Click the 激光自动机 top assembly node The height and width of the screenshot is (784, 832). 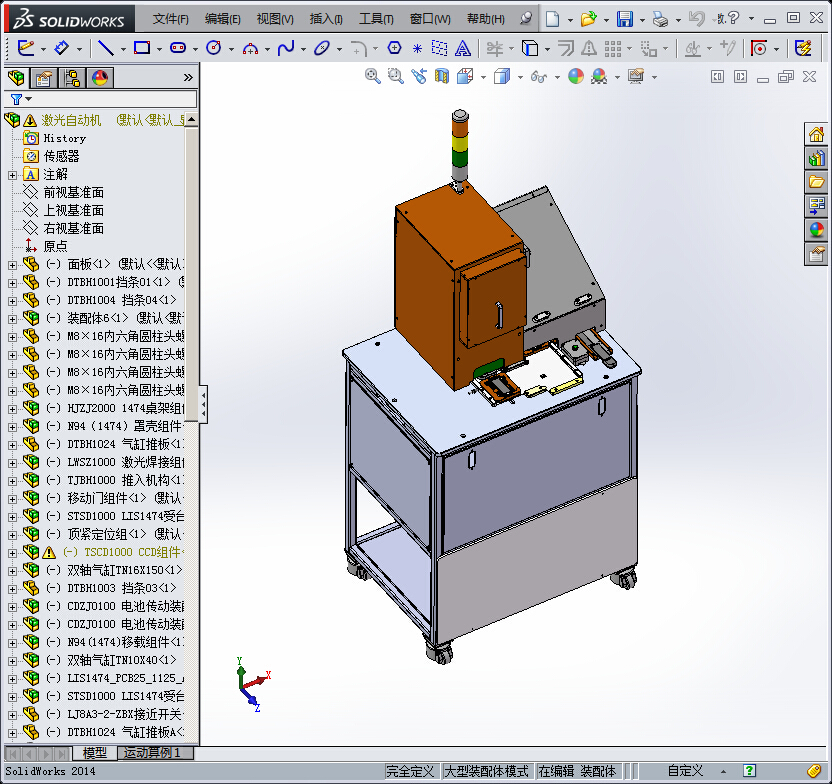coord(71,120)
